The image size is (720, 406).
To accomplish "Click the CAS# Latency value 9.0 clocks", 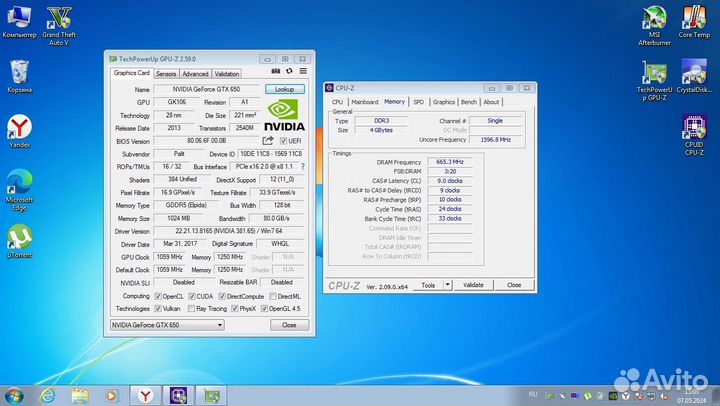I will tap(450, 181).
